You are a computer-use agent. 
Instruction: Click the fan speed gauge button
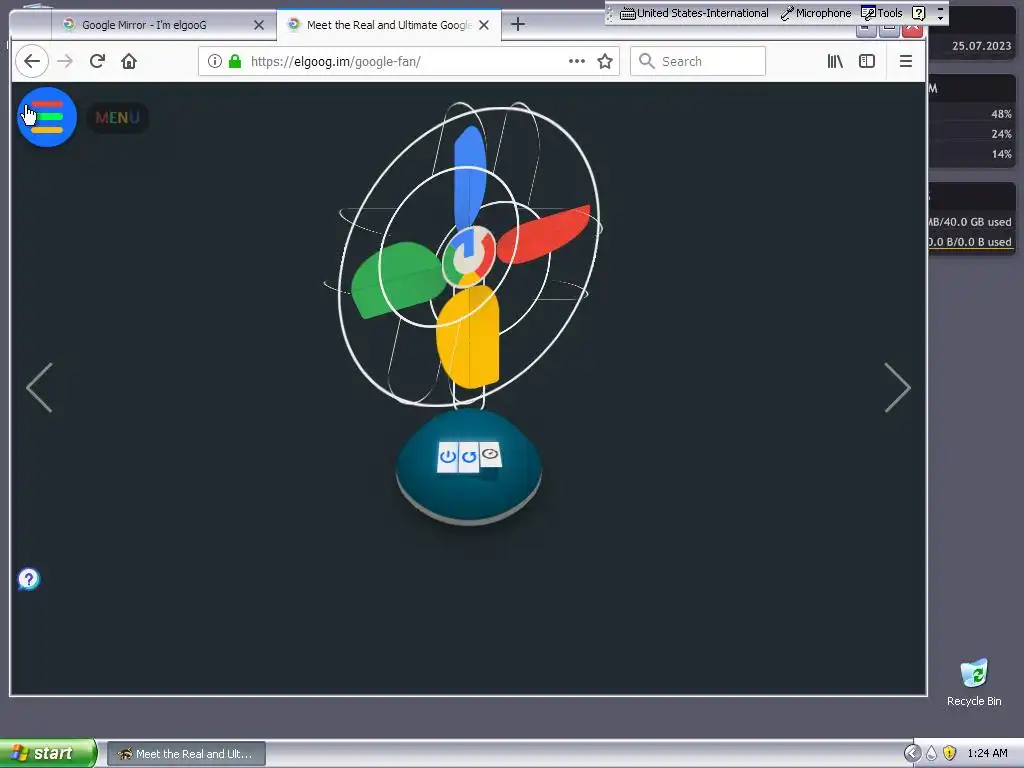click(x=490, y=454)
